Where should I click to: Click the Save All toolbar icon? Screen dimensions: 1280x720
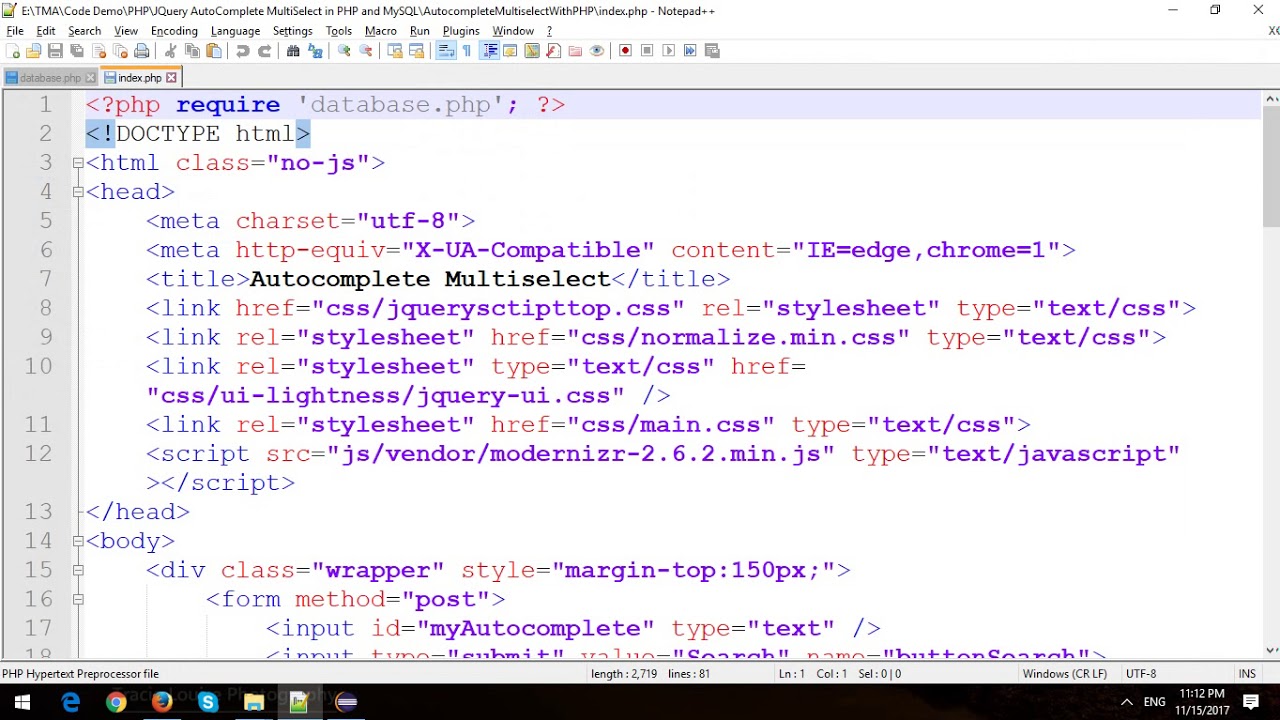click(76, 50)
